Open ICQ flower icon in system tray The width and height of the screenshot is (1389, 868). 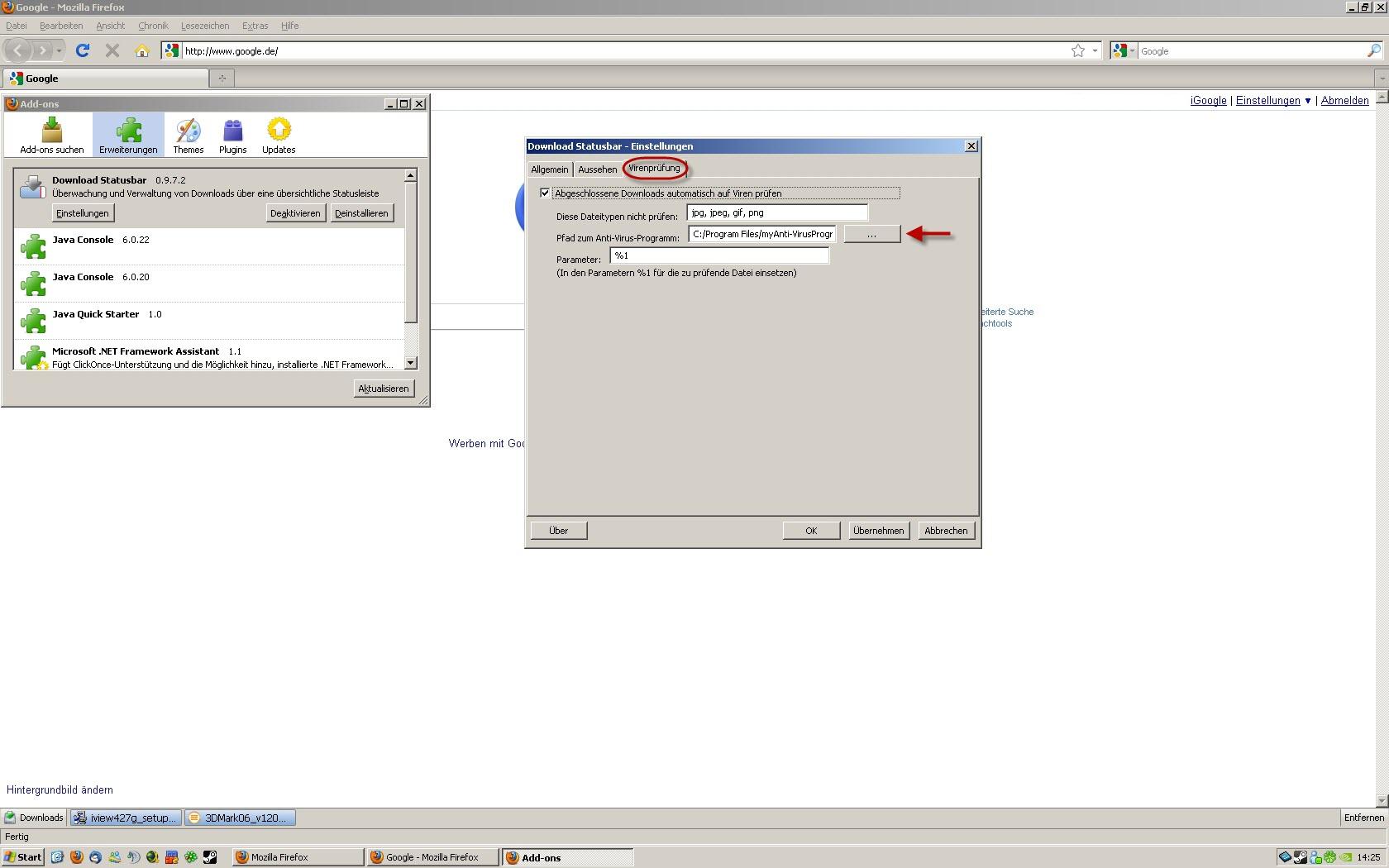1329,857
